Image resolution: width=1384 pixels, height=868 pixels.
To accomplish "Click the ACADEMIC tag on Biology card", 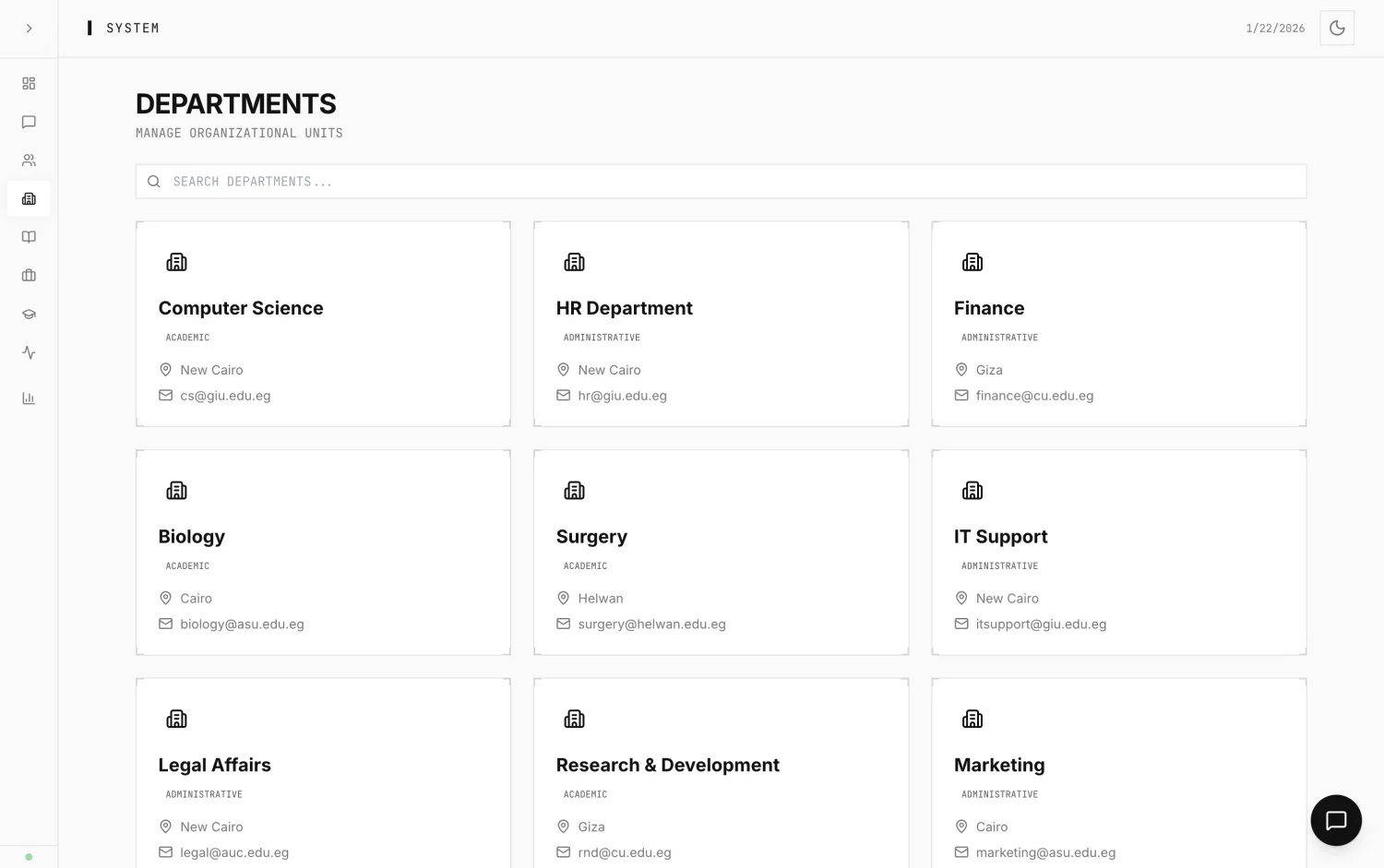I will (187, 566).
